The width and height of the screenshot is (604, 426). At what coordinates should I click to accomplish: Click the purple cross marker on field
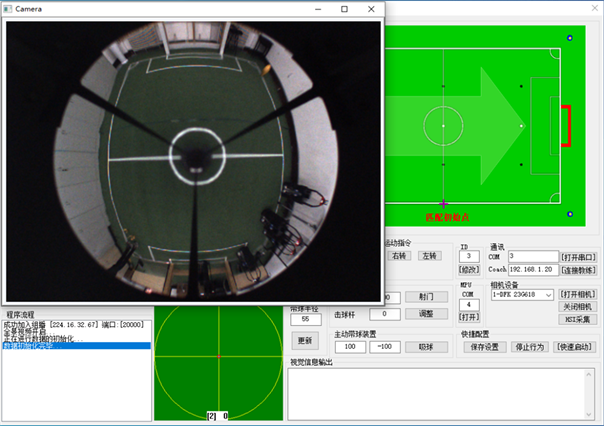point(443,203)
